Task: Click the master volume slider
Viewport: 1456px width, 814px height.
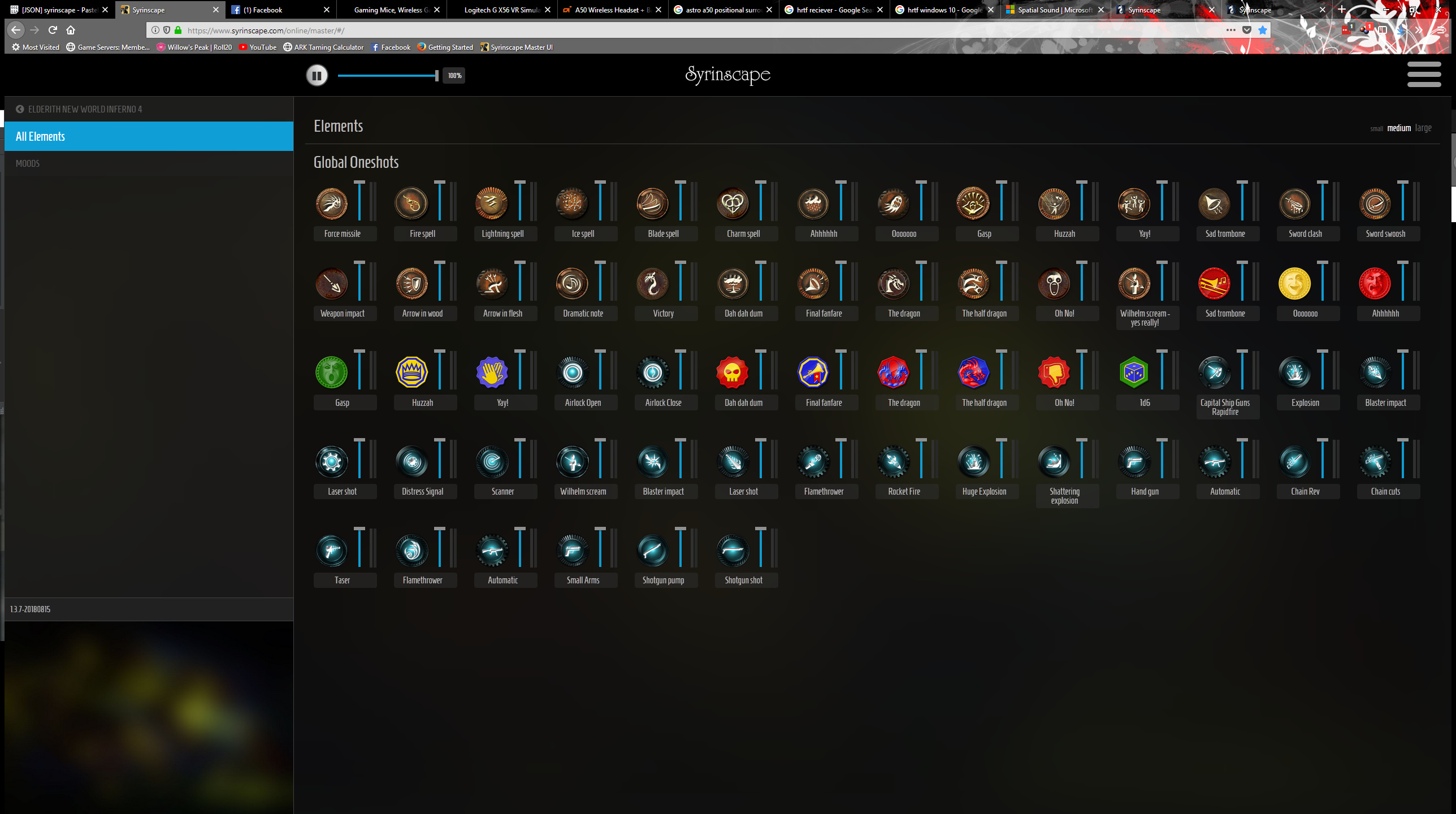Action: pos(387,75)
